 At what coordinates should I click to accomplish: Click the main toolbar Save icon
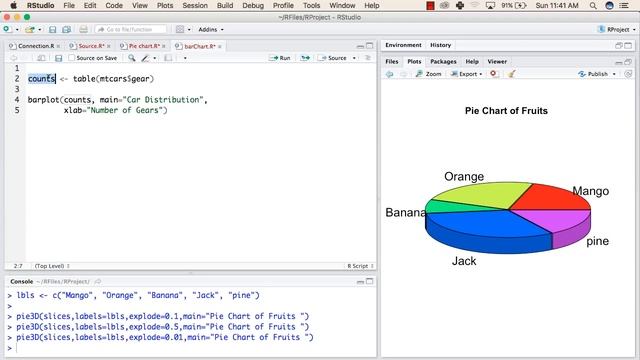(53, 29)
